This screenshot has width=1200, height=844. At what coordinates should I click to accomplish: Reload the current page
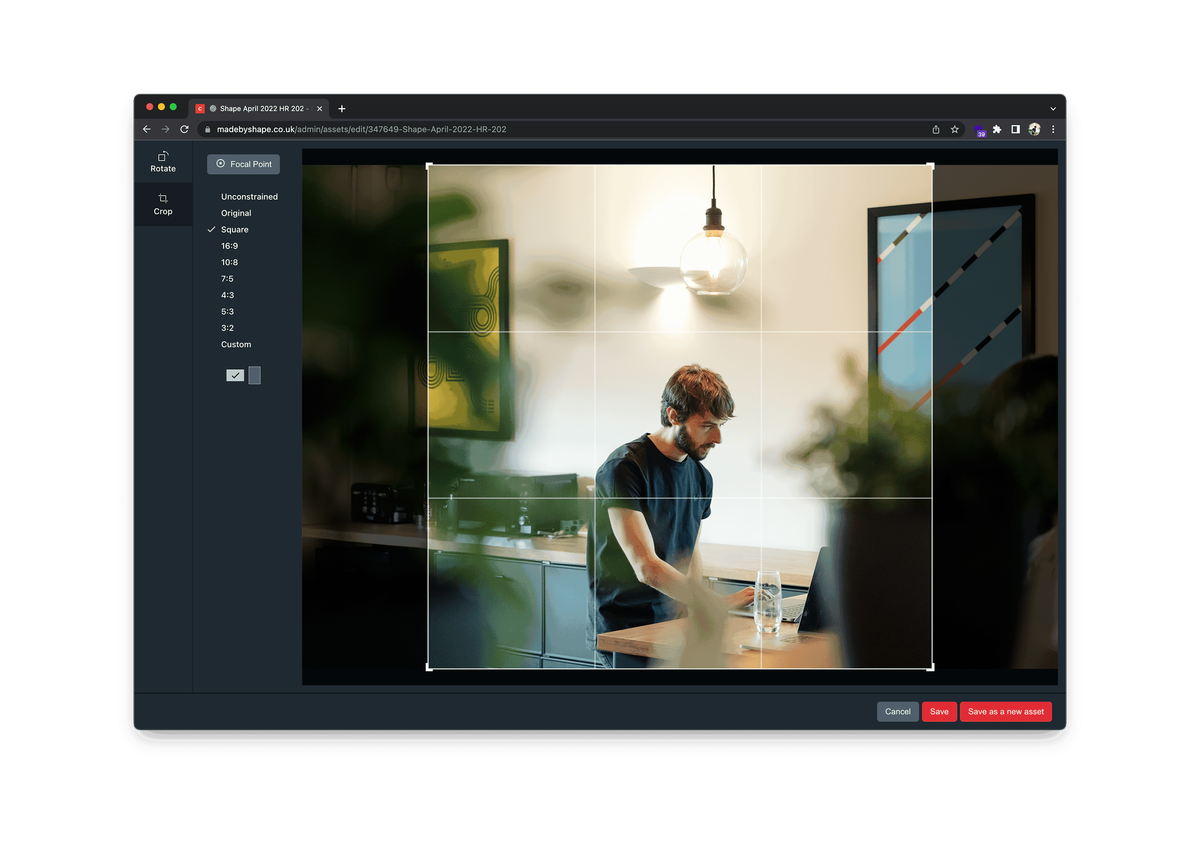pos(183,129)
